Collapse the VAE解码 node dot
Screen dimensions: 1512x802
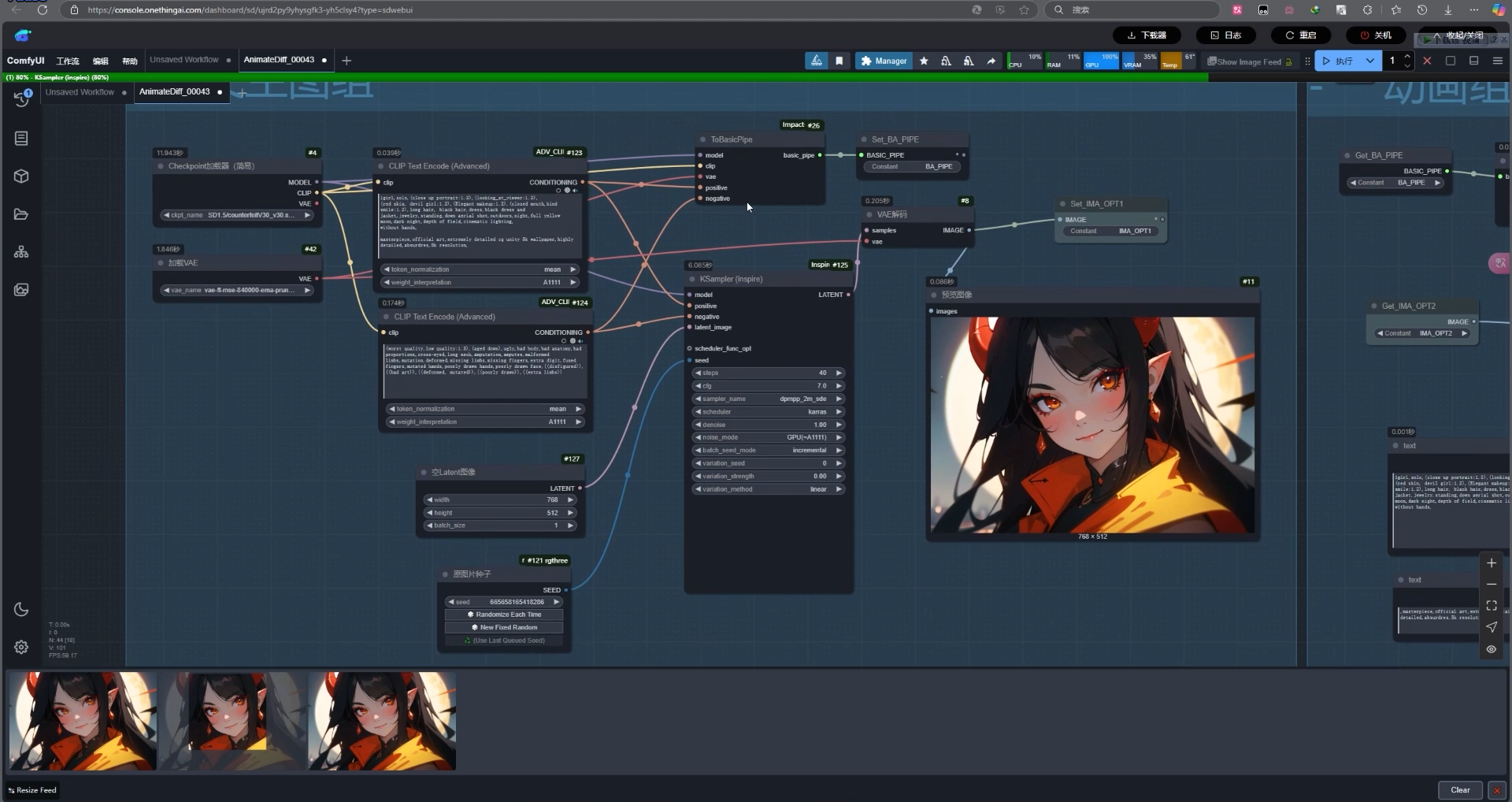coord(870,214)
